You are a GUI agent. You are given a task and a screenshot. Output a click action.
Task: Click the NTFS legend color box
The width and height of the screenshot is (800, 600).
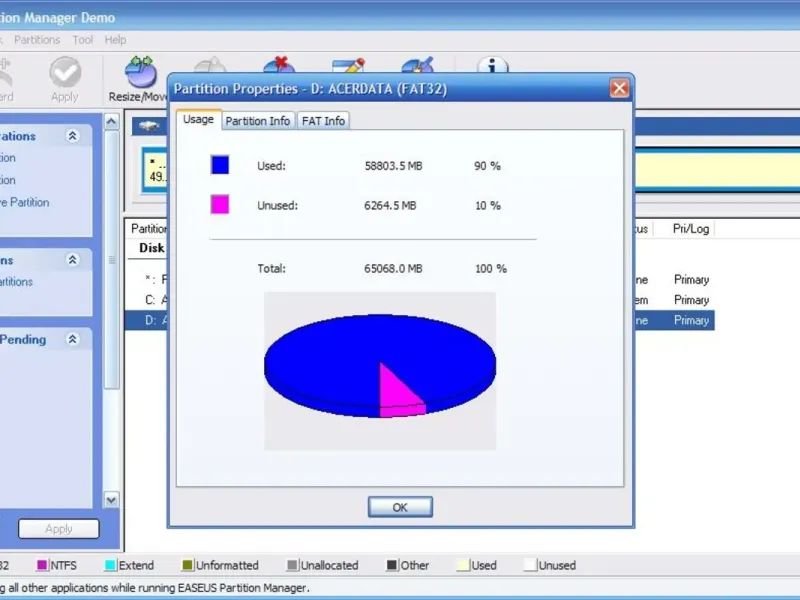click(x=42, y=565)
